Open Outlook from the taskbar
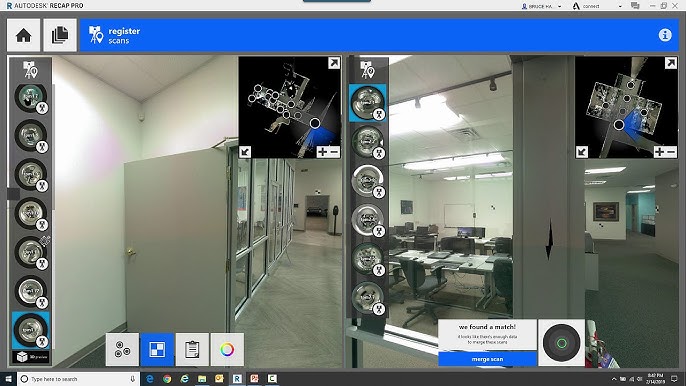The image size is (686, 386). (219, 379)
